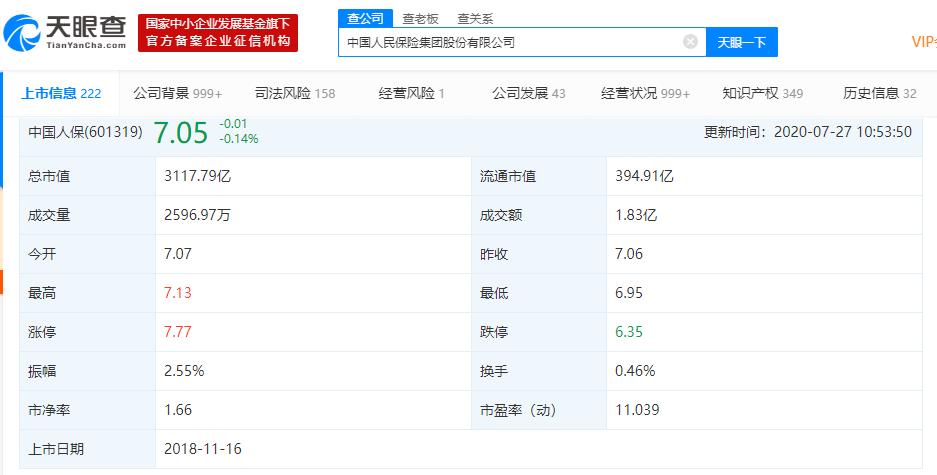Open the 公司发展 43 tab
Image resolution: width=937 pixels, height=475 pixels.
coord(528,93)
